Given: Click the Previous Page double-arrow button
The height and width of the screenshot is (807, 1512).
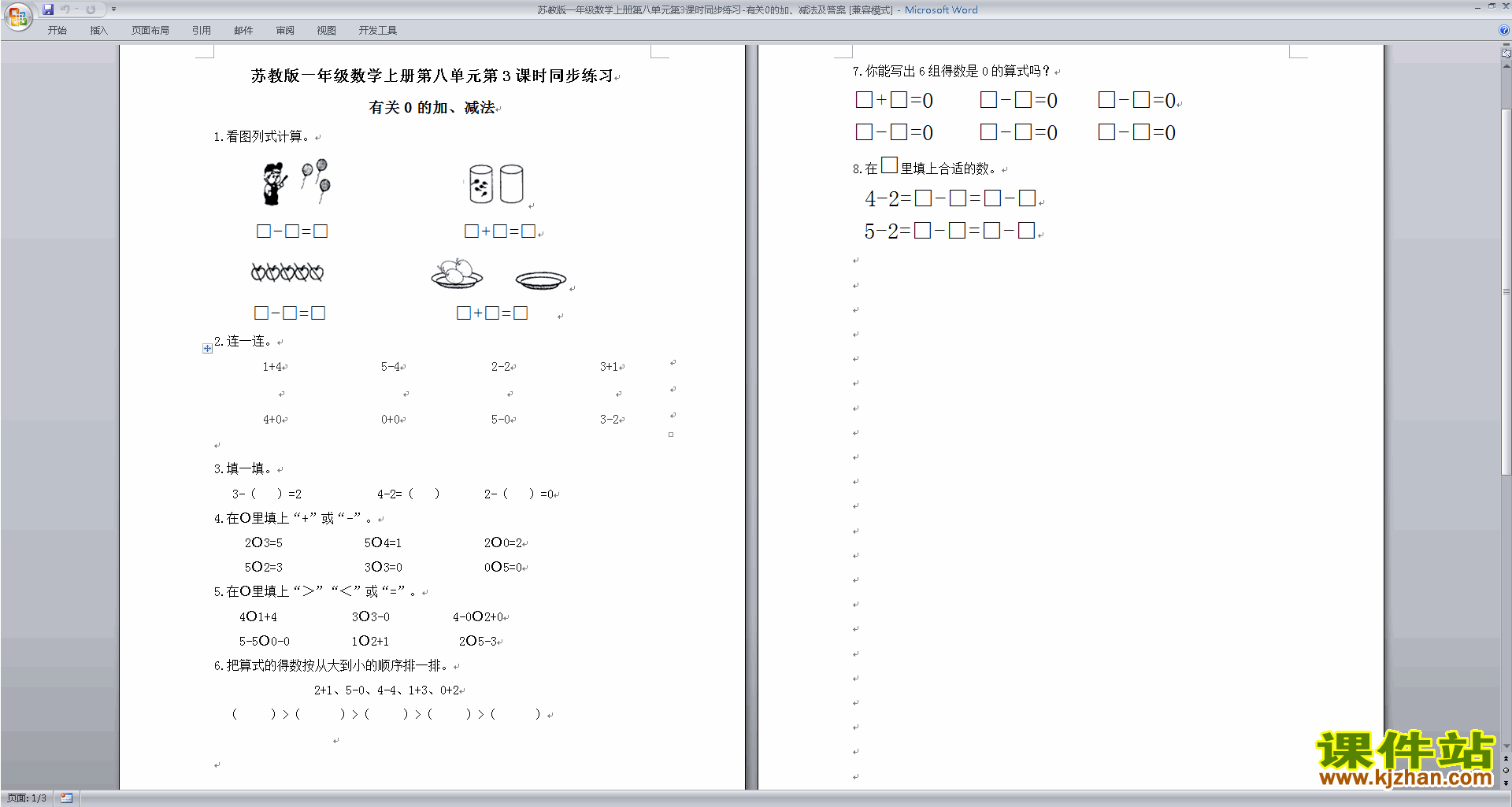Looking at the screenshot, I should 1506,758.
